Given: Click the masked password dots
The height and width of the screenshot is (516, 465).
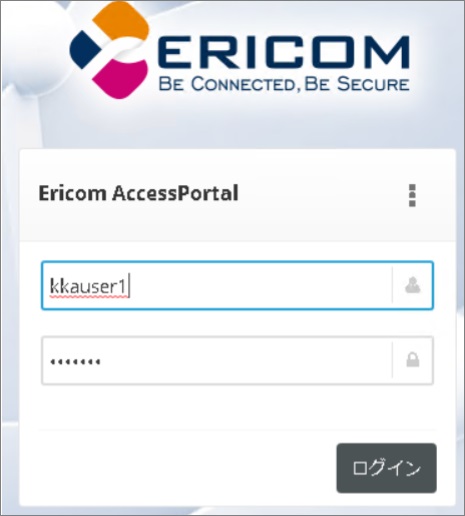Looking at the screenshot, I should [75, 362].
